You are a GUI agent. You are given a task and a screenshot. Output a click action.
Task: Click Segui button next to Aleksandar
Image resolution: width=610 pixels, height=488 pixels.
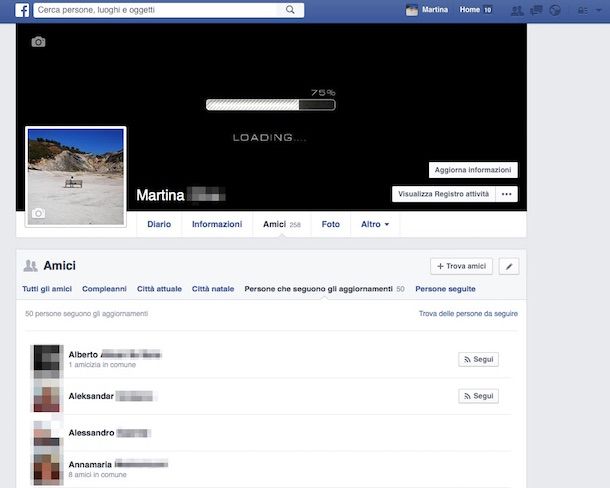point(479,396)
